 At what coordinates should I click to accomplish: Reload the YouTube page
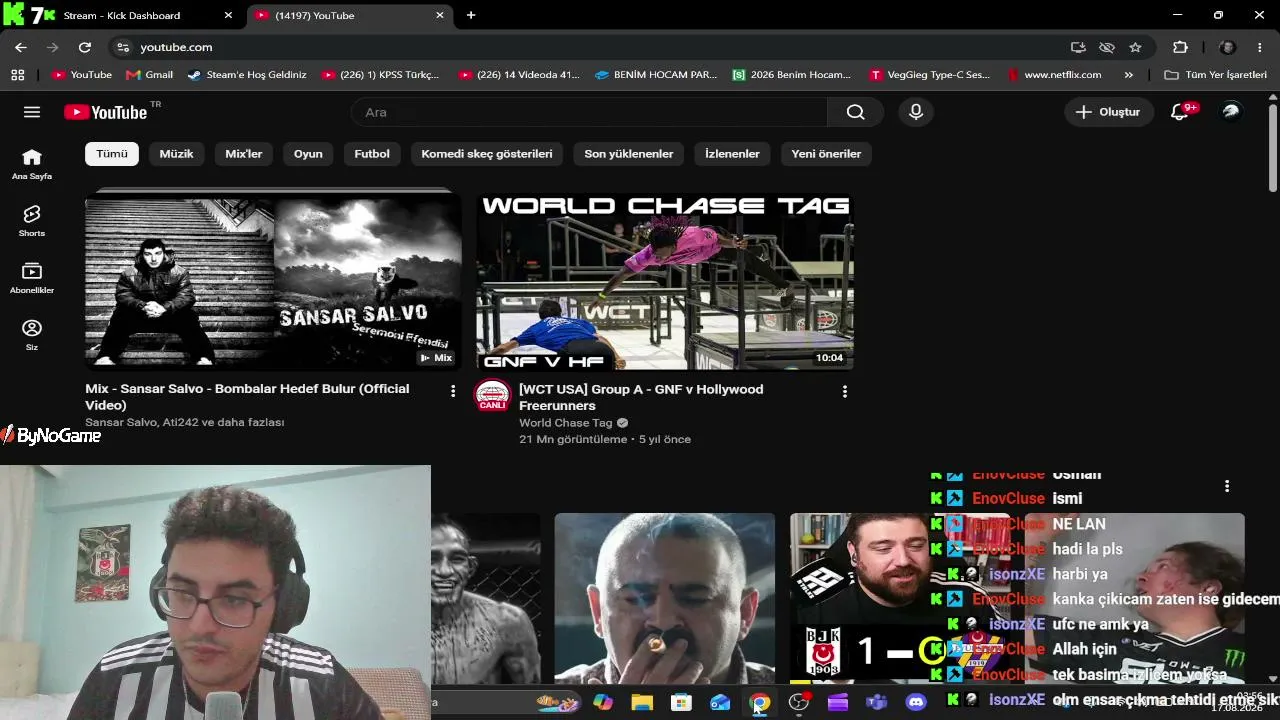[x=85, y=47]
